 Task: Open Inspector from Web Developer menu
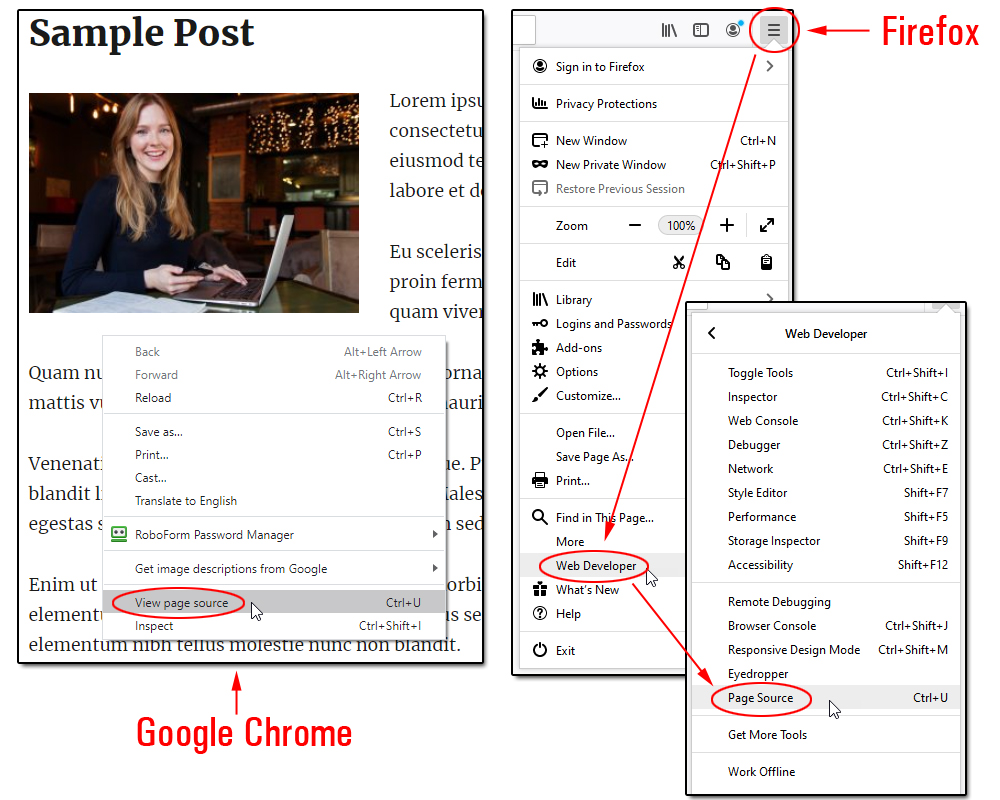(x=826, y=397)
